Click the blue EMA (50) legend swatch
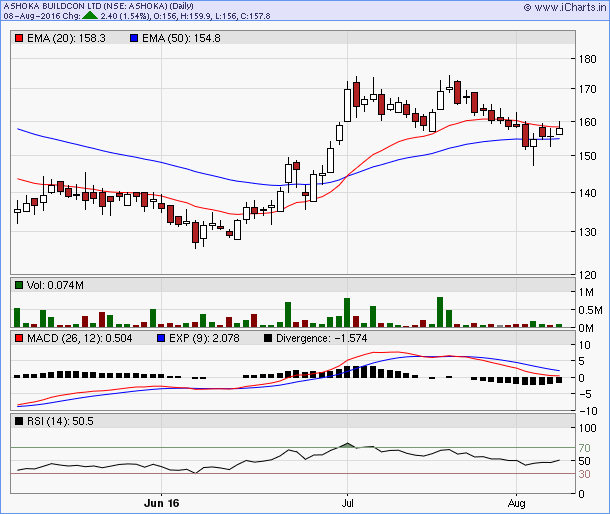Screen dimensions: 610x514 (134, 38)
